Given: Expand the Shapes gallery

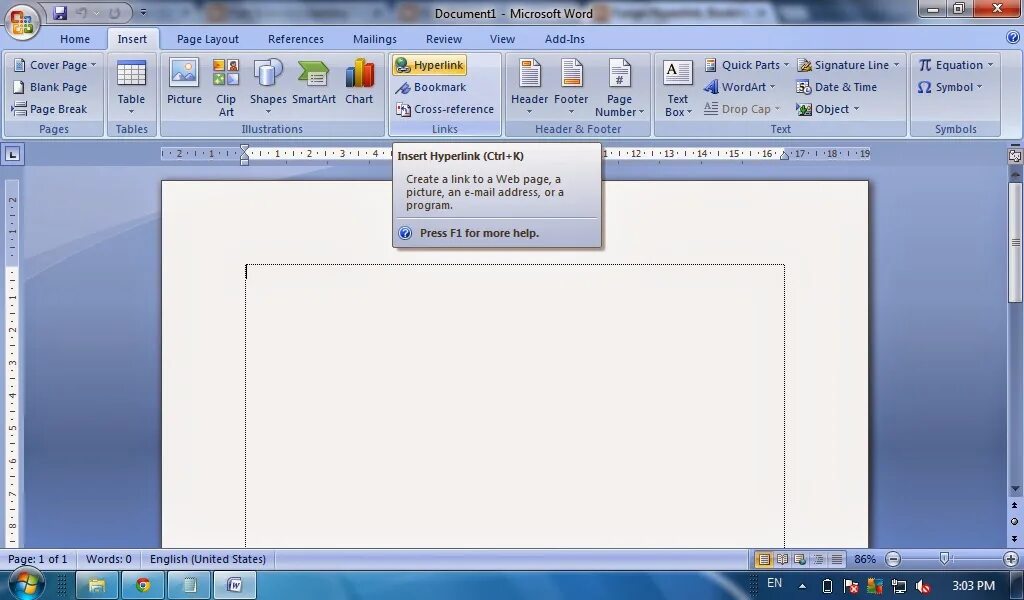Looking at the screenshot, I should click(x=268, y=87).
